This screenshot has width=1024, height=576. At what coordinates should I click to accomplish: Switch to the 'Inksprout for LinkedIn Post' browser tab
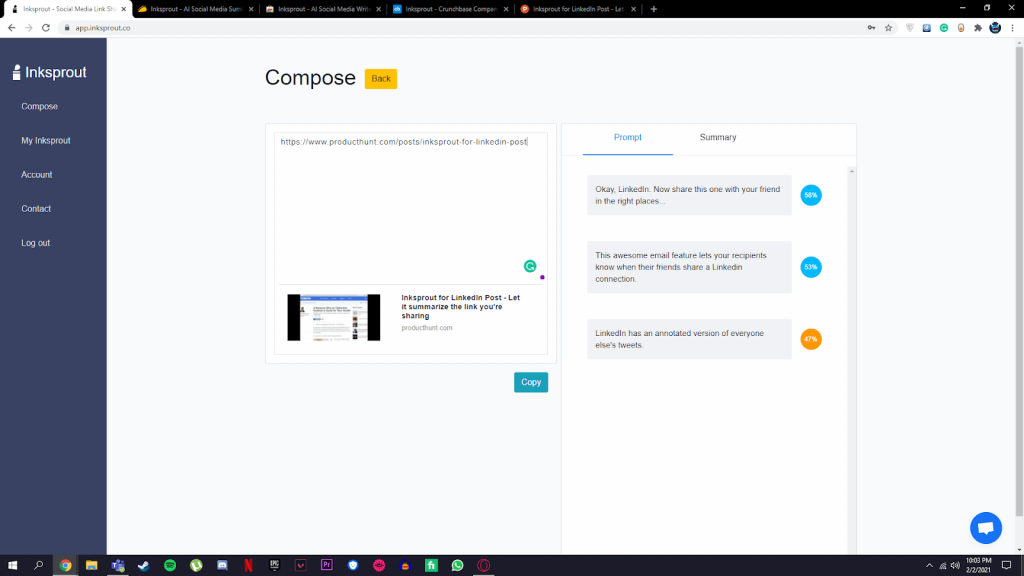click(x=577, y=9)
